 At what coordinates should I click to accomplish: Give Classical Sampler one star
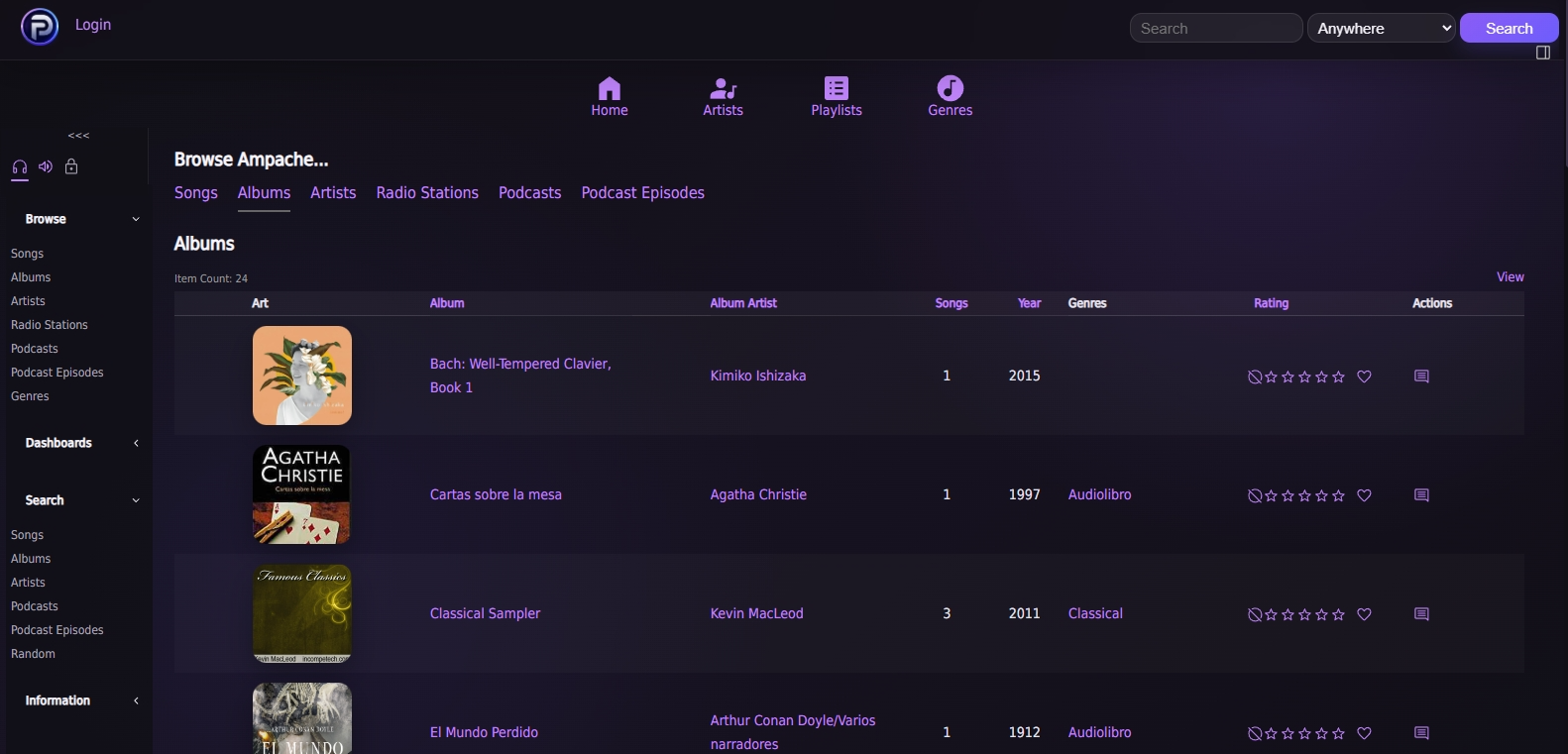[1272, 614]
